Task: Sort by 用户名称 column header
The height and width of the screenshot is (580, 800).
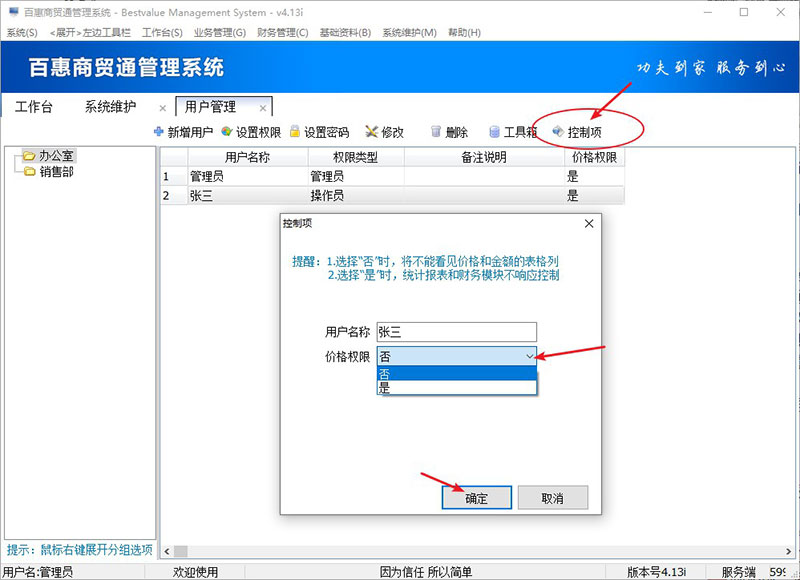Action: [x=247, y=157]
